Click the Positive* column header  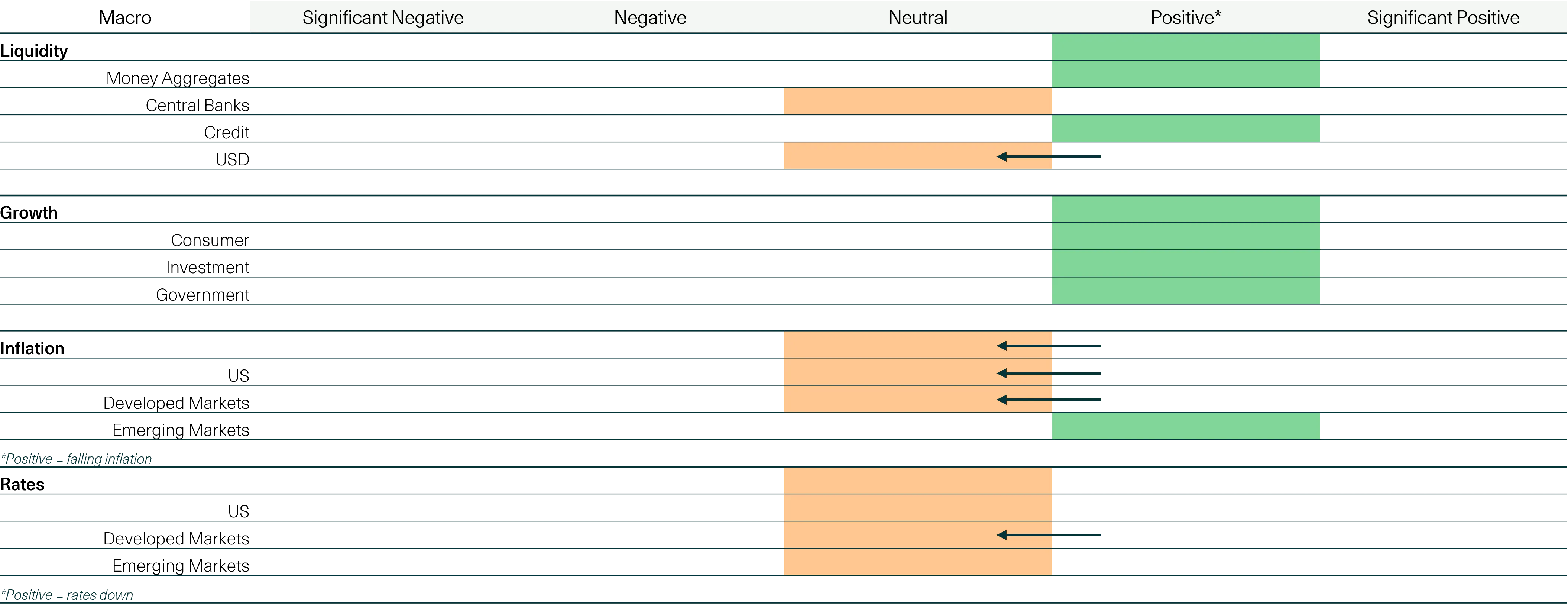click(x=1186, y=17)
